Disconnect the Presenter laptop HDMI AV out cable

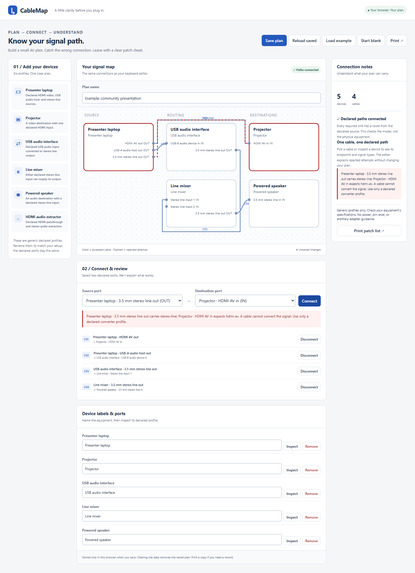pyautogui.click(x=309, y=339)
